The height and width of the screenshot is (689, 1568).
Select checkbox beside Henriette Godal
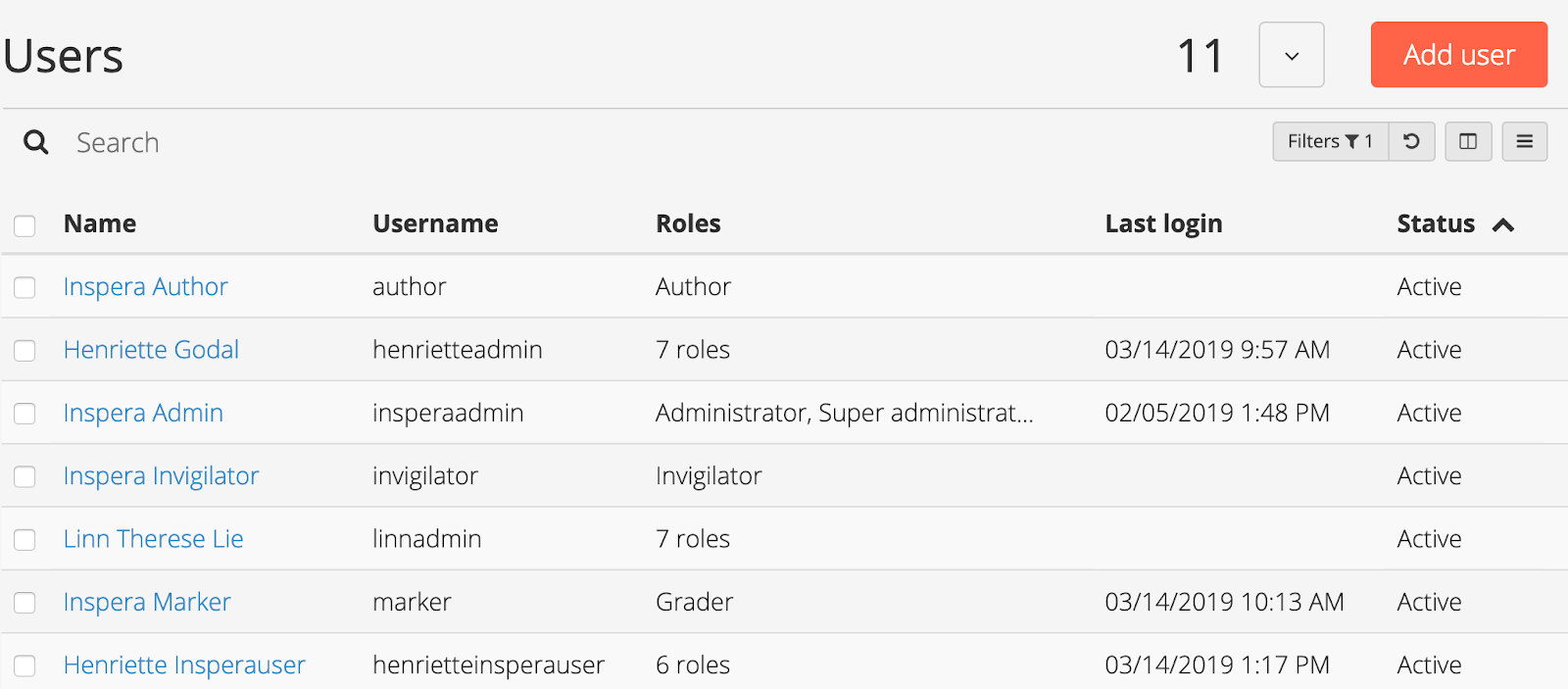click(24, 350)
